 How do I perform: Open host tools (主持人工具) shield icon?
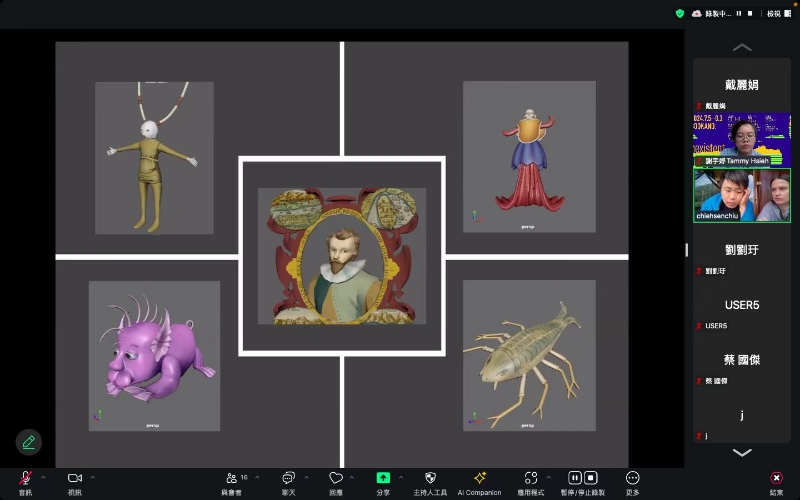tap(430, 478)
